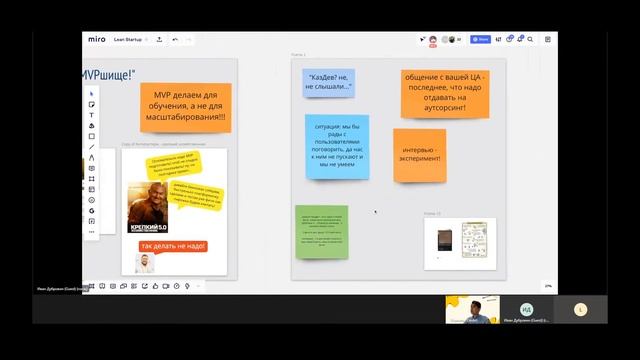The image size is (640, 360).
Task: Click the blue link icon in top bar
Action: click(x=509, y=39)
